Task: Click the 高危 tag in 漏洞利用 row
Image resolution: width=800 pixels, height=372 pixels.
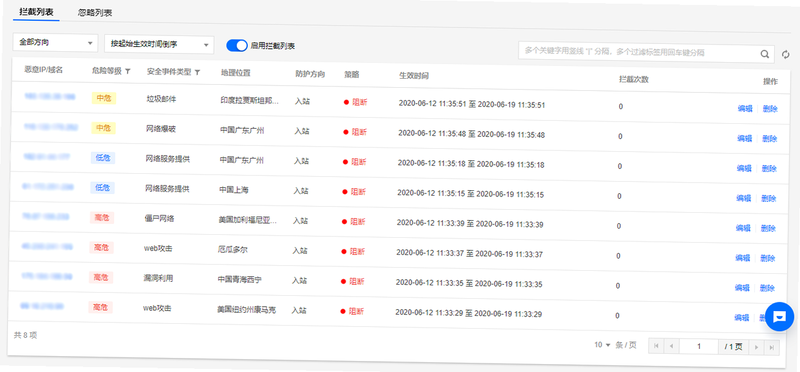Action: point(101,278)
